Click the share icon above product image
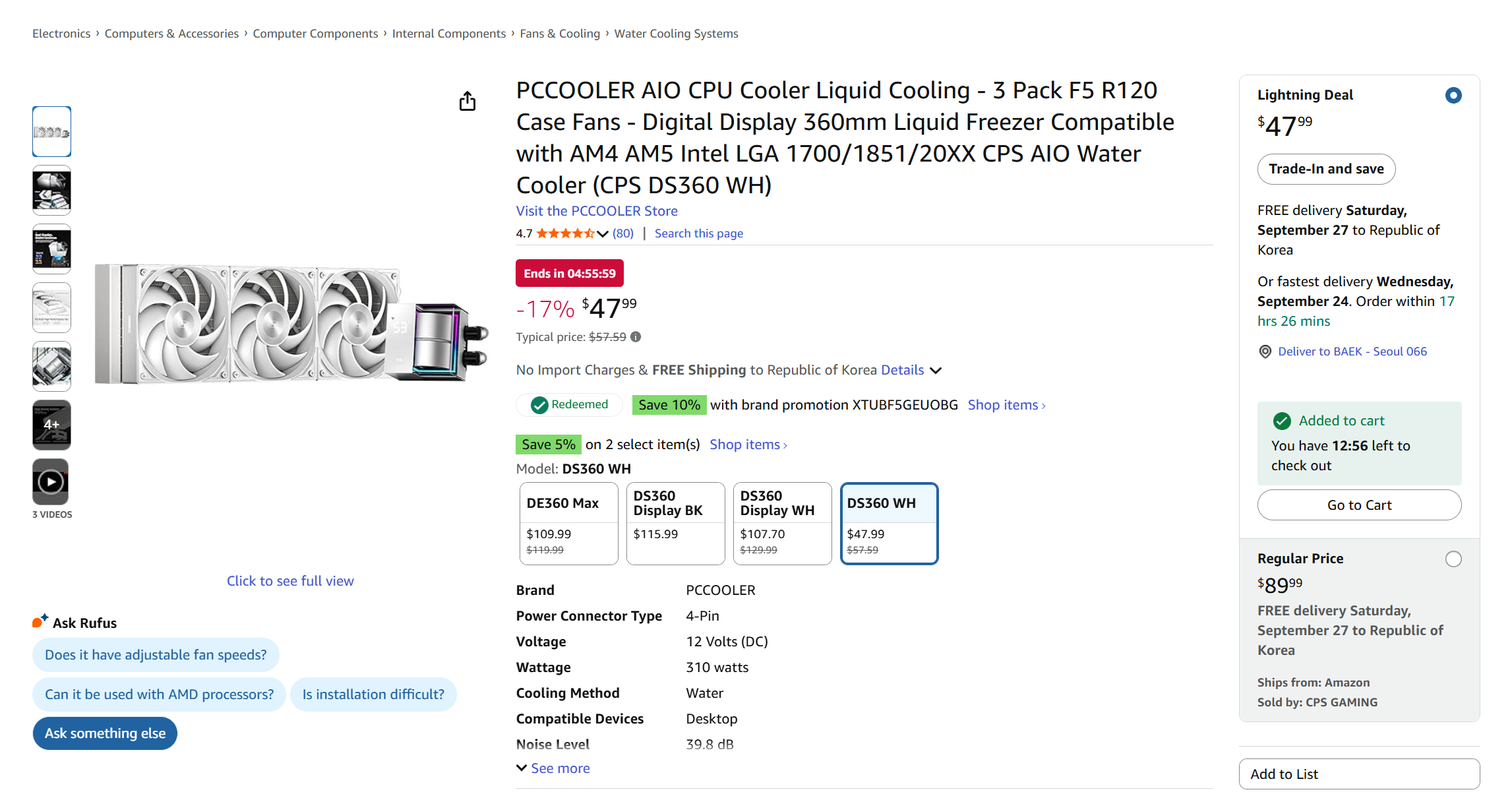 click(x=468, y=102)
